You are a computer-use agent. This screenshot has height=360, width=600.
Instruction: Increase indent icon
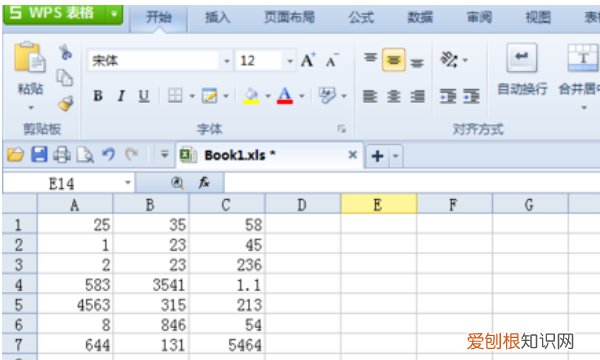point(471,96)
